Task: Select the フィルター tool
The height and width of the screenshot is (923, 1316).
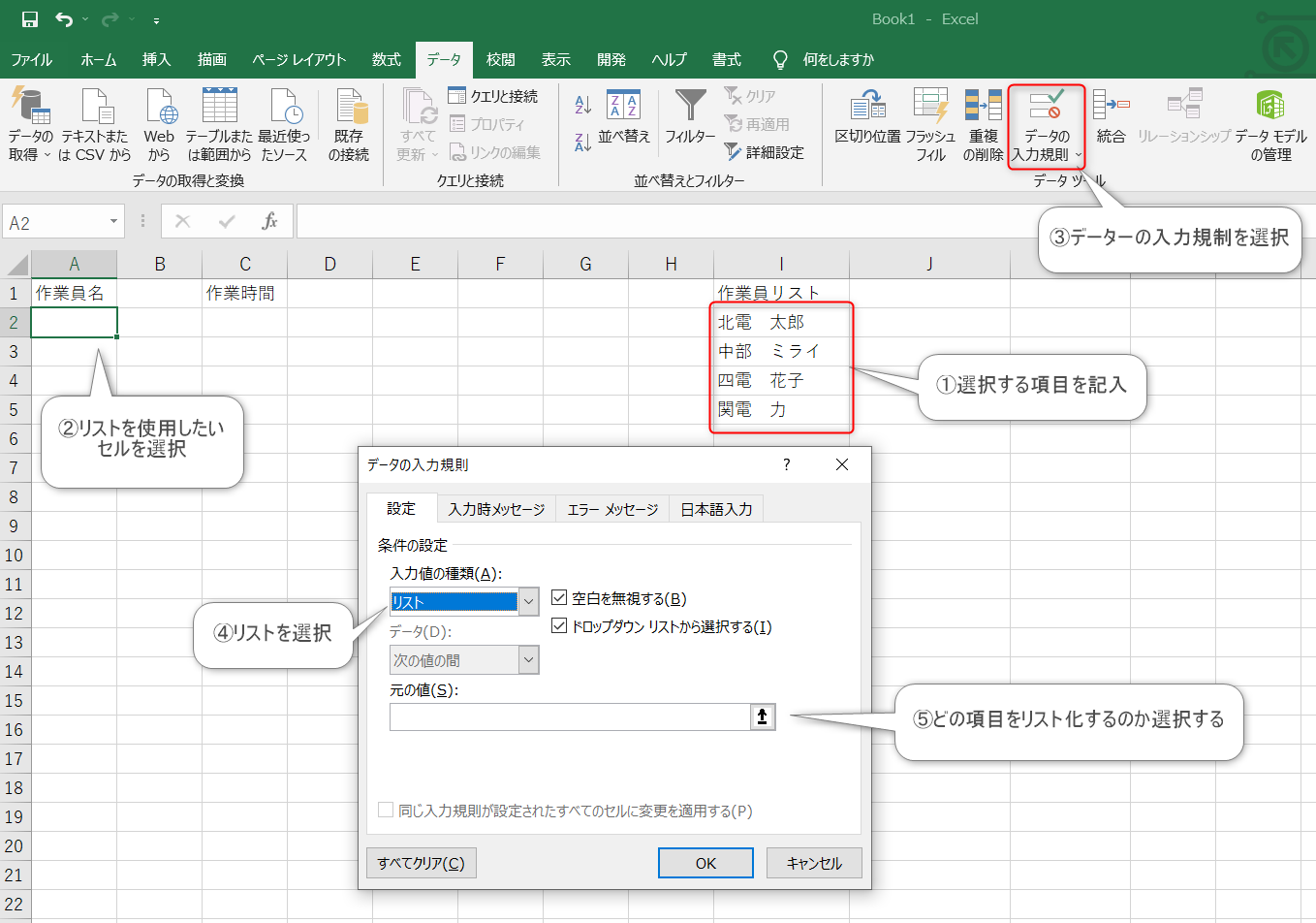Action: point(689,121)
